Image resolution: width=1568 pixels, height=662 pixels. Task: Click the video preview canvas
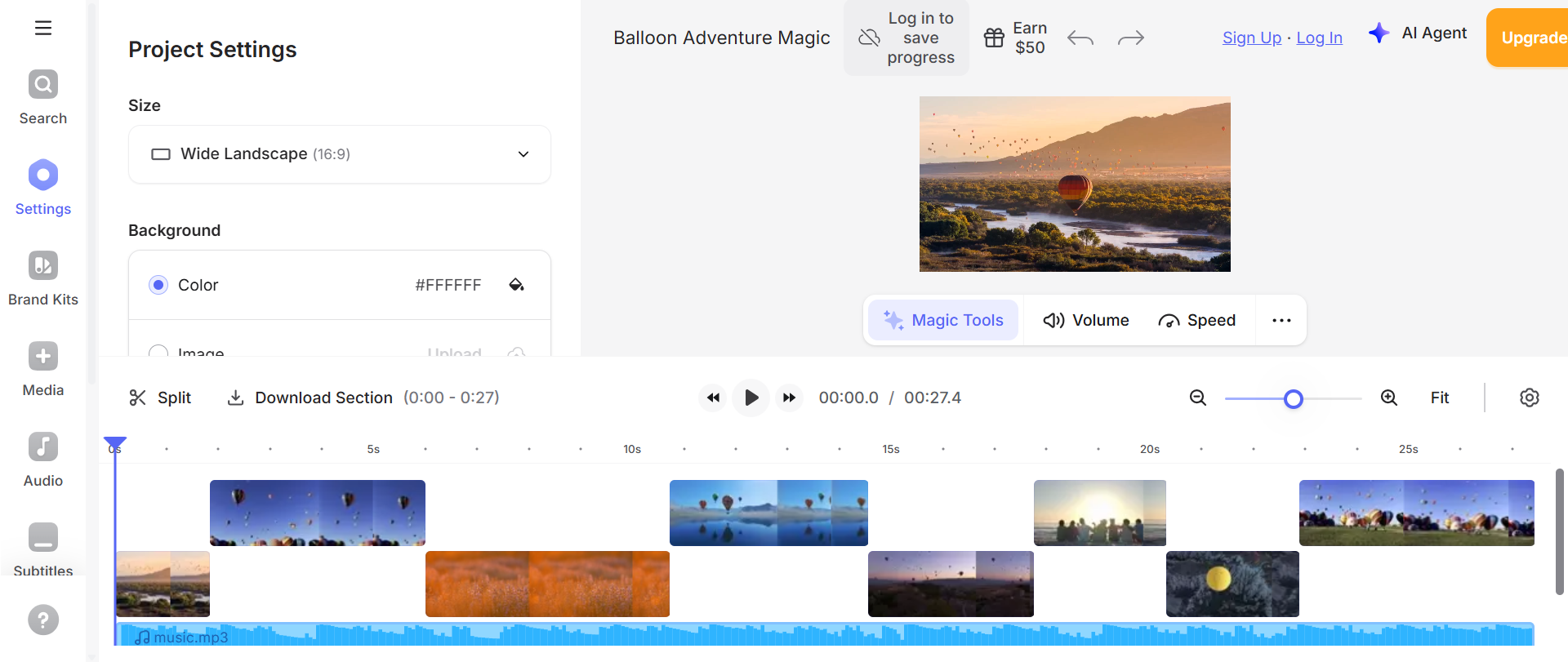point(1075,184)
